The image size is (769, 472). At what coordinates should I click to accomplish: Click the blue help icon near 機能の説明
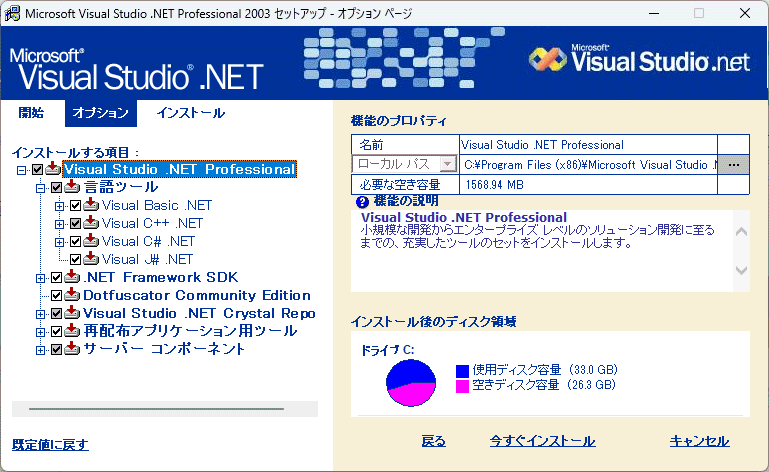pos(362,202)
